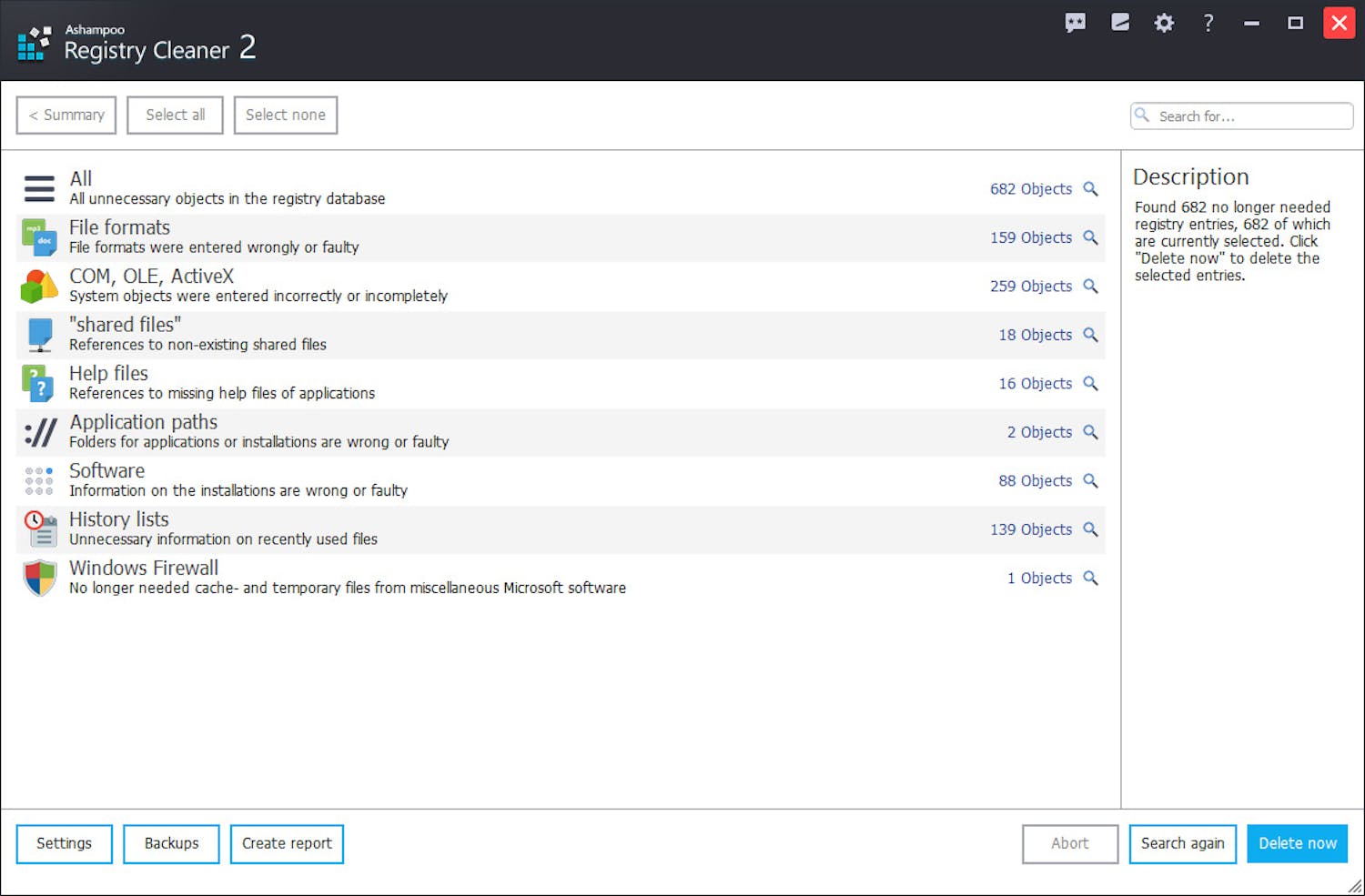Open the feedback chat bubble icon
The height and width of the screenshot is (896, 1365).
1075,24
